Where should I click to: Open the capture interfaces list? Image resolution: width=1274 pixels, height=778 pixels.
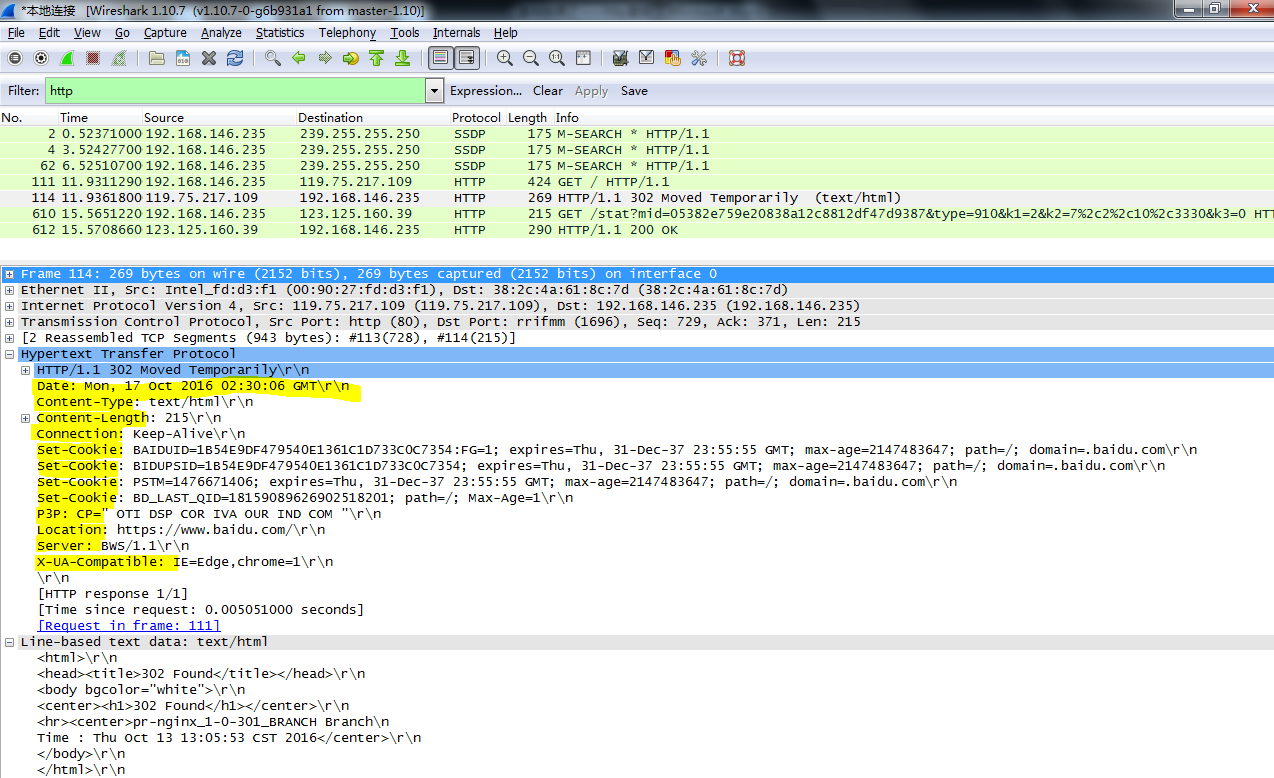pos(15,58)
